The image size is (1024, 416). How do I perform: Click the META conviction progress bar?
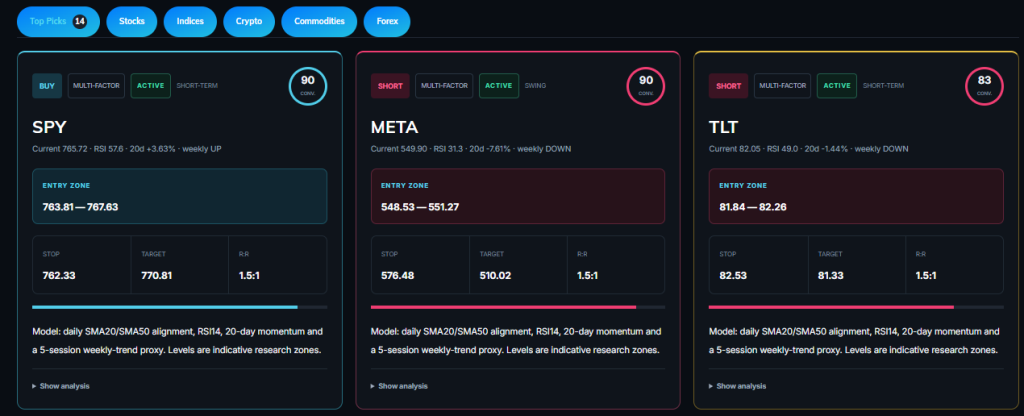tap(518, 307)
